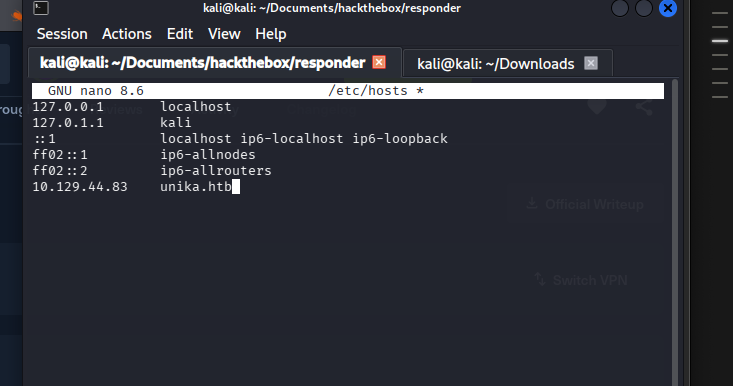Viewport: 733px width, 386px height.
Task: Open the Edit menu
Action: [x=180, y=34]
